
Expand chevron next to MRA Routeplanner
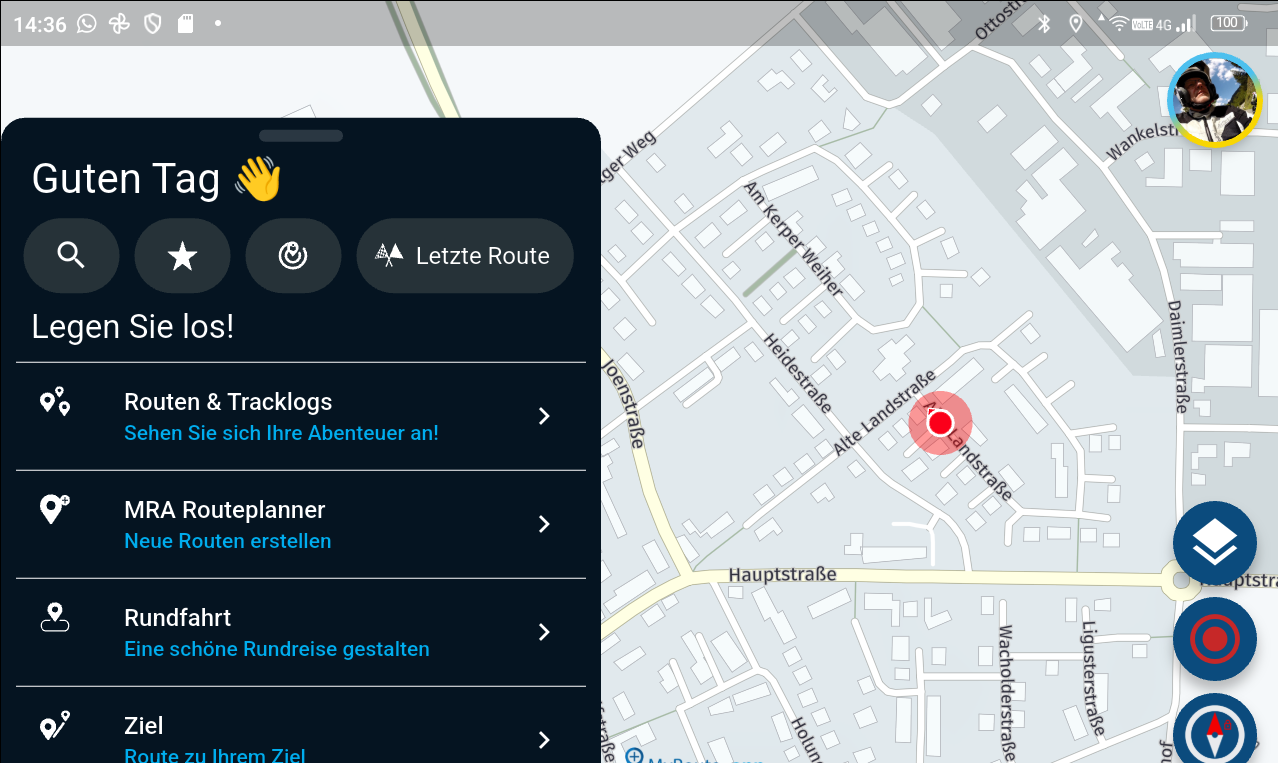pyautogui.click(x=544, y=524)
